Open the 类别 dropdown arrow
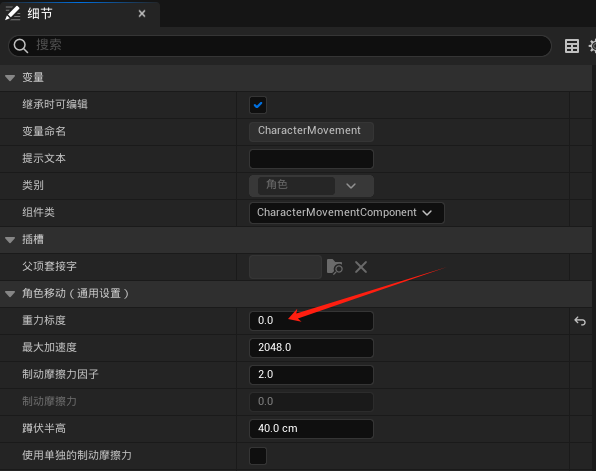Image resolution: width=596 pixels, height=471 pixels. point(351,186)
